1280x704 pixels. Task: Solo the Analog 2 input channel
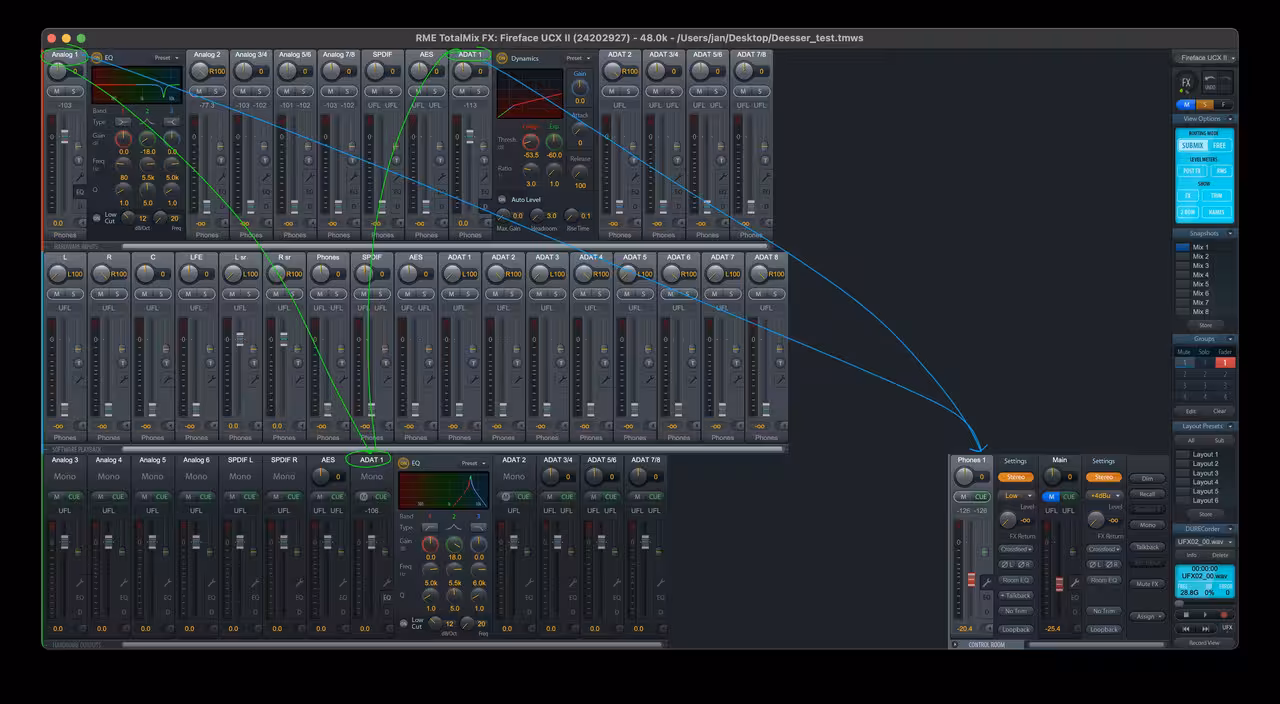(216, 92)
